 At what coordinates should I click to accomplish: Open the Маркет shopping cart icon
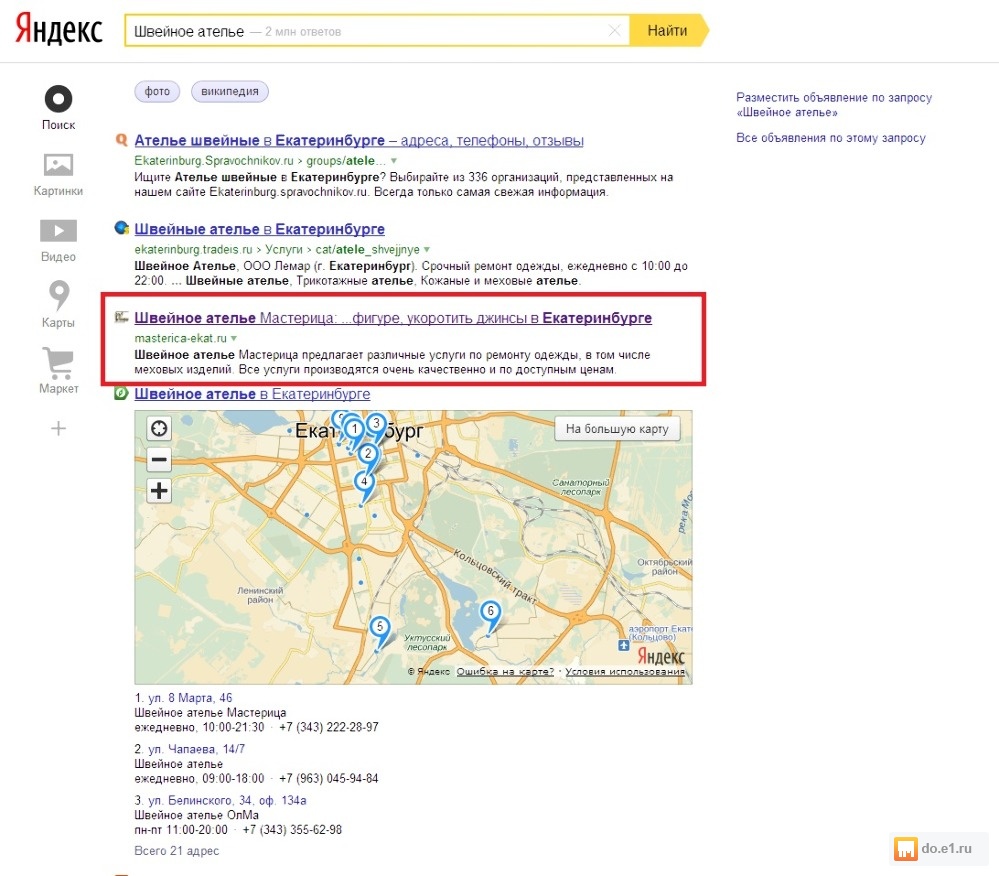[x=58, y=363]
